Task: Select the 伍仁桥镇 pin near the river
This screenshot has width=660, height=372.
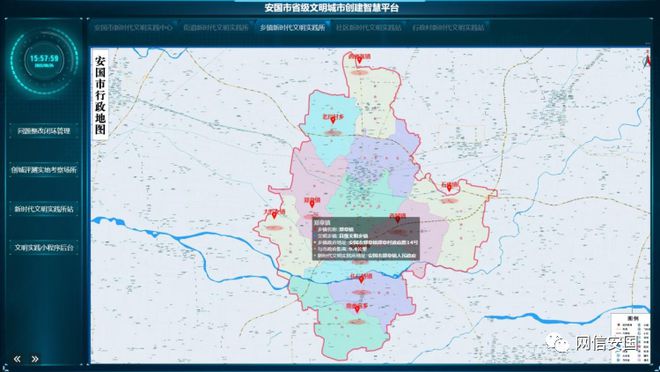Action: (361, 279)
